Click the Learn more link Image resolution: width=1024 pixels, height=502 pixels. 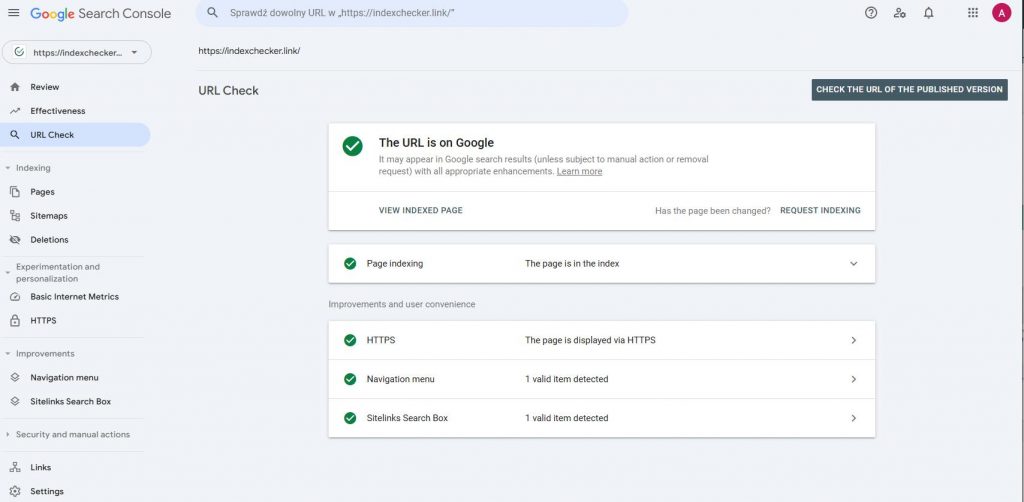579,172
